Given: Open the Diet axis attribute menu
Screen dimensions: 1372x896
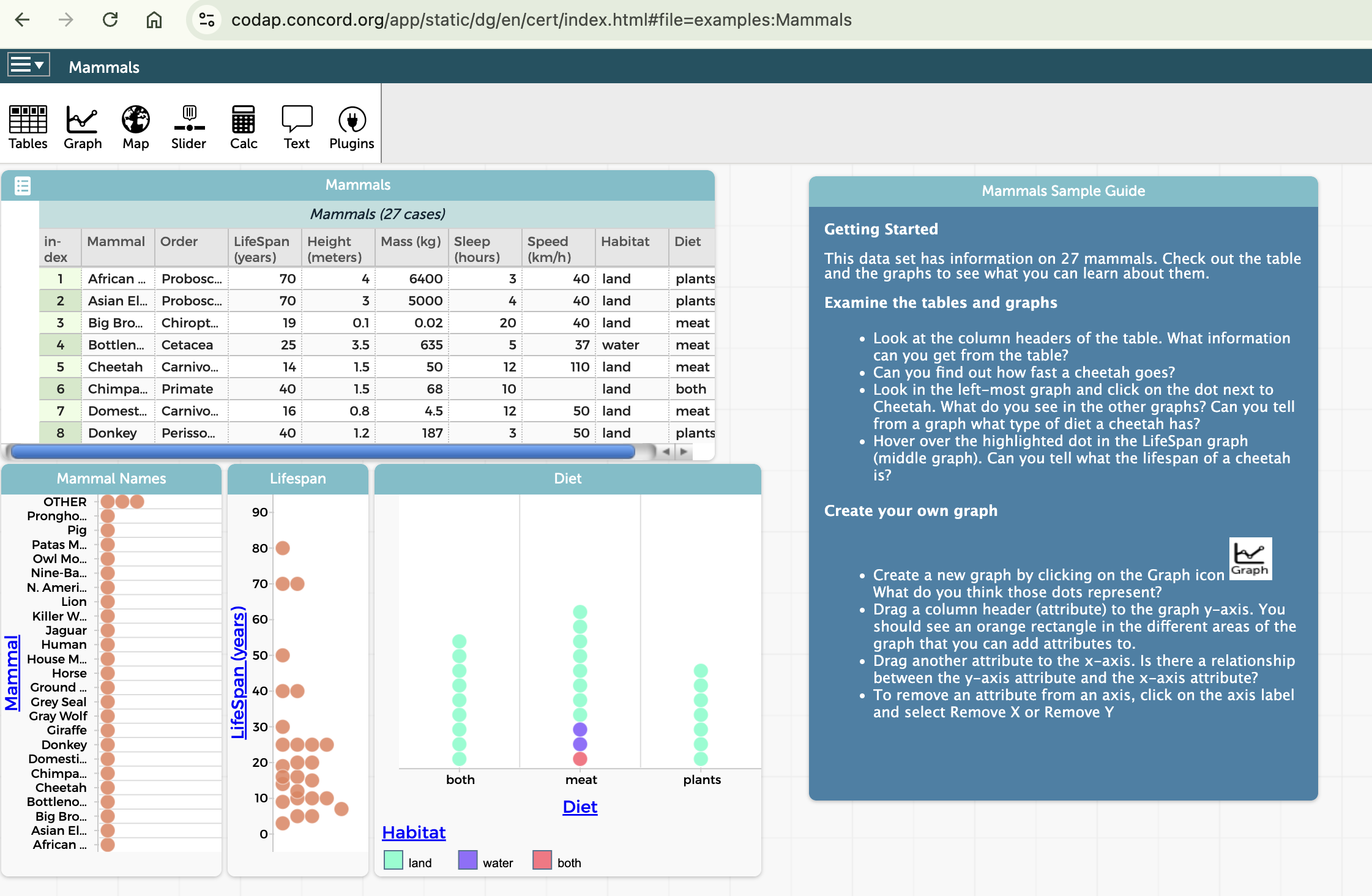Looking at the screenshot, I should [579, 807].
